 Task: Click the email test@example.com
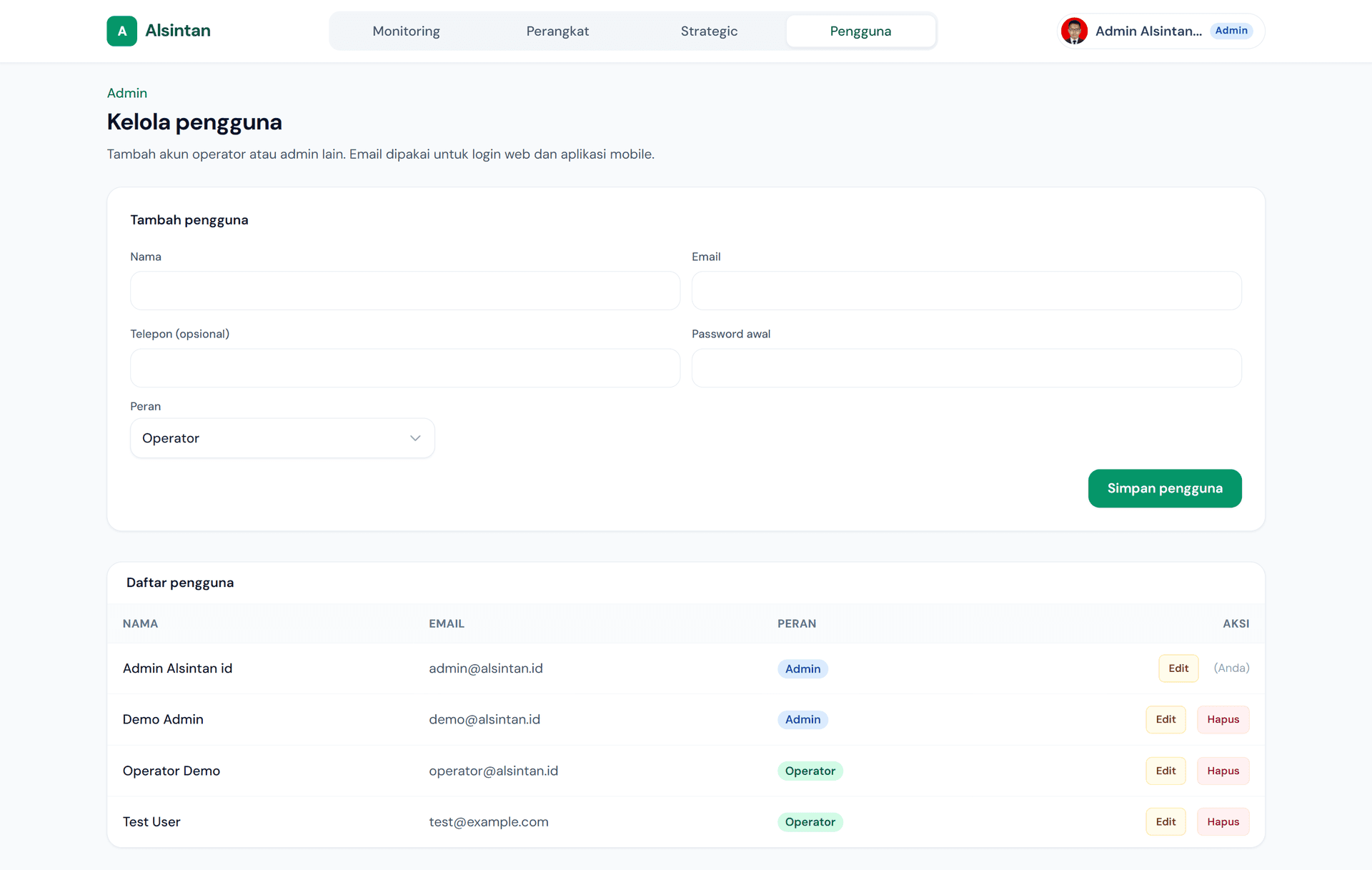click(x=489, y=822)
